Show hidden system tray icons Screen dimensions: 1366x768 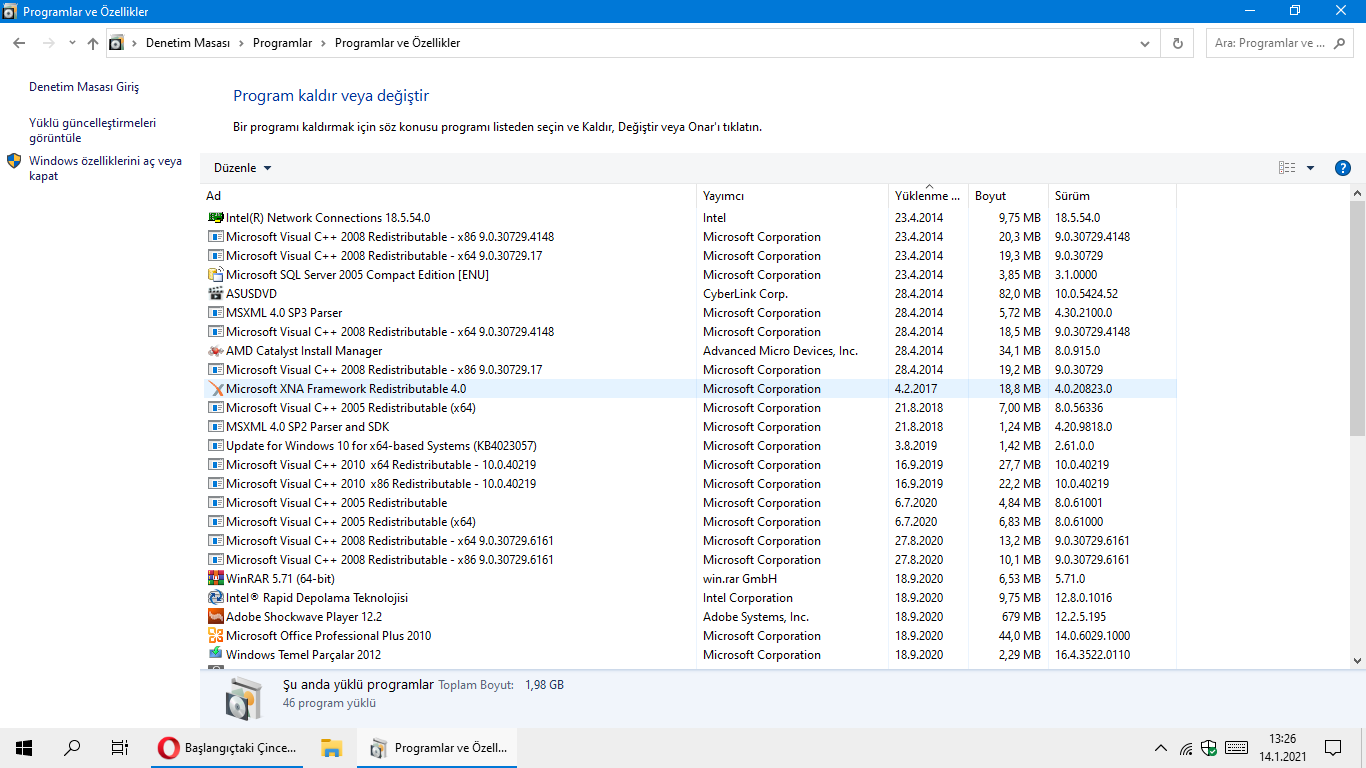click(x=1160, y=747)
